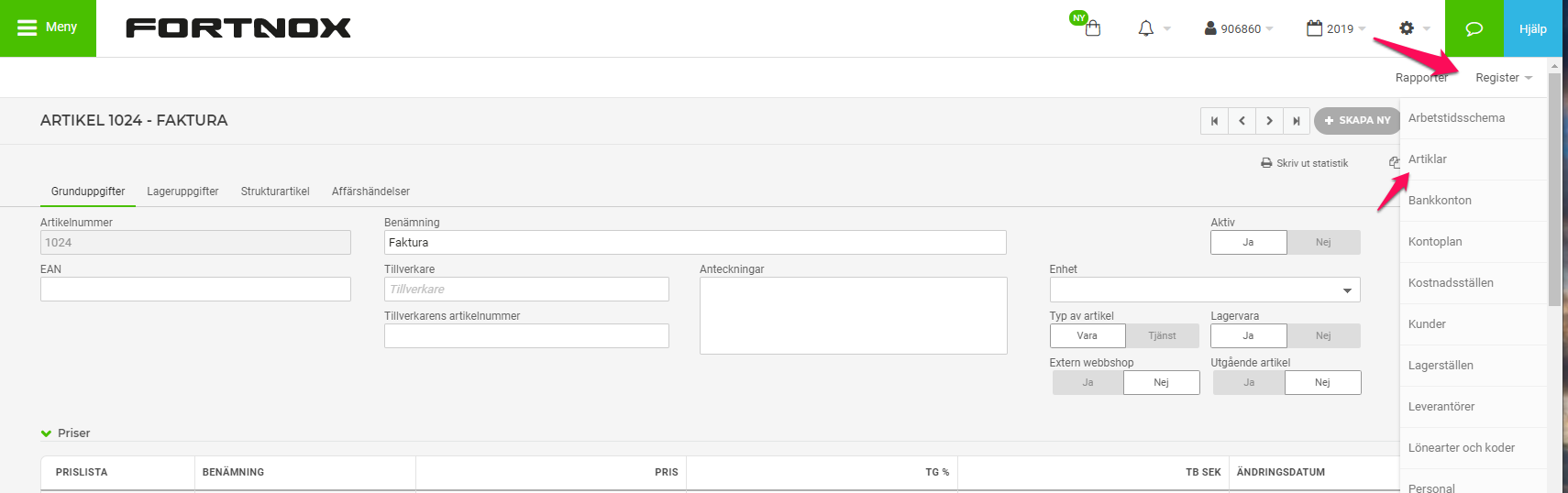Go to the previous article

(x=1242, y=121)
